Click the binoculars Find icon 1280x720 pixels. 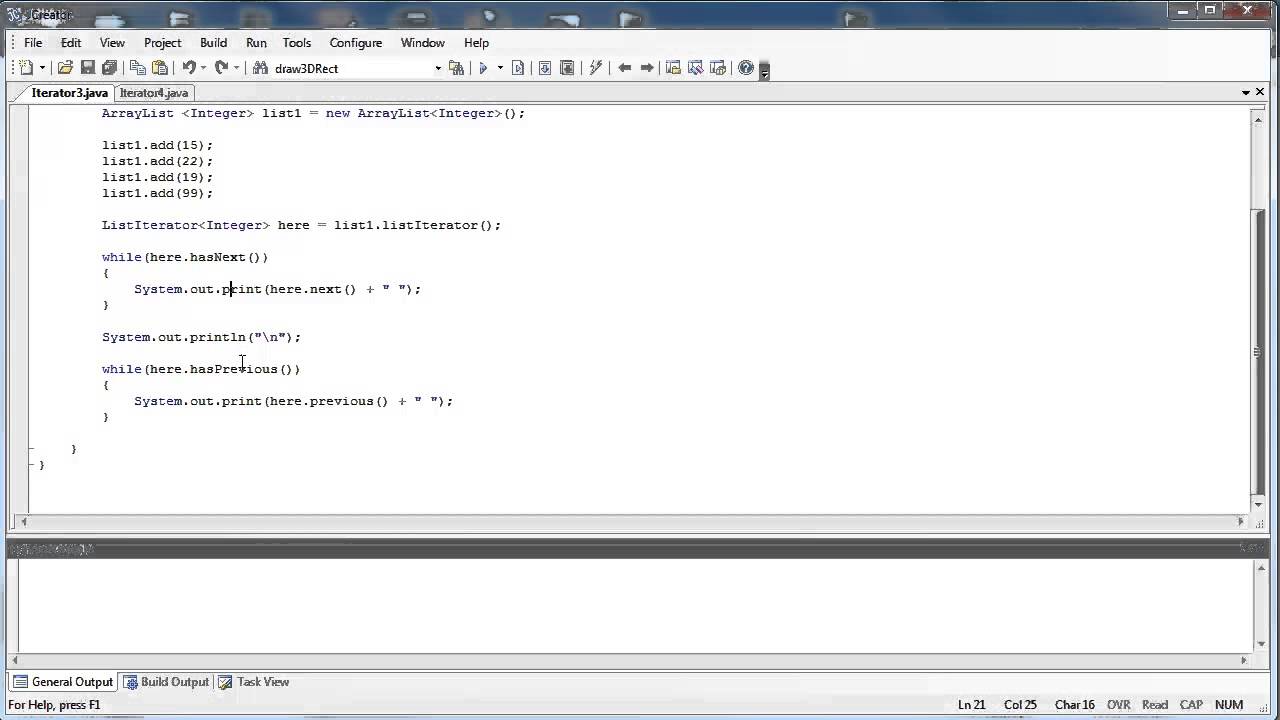tap(260, 68)
